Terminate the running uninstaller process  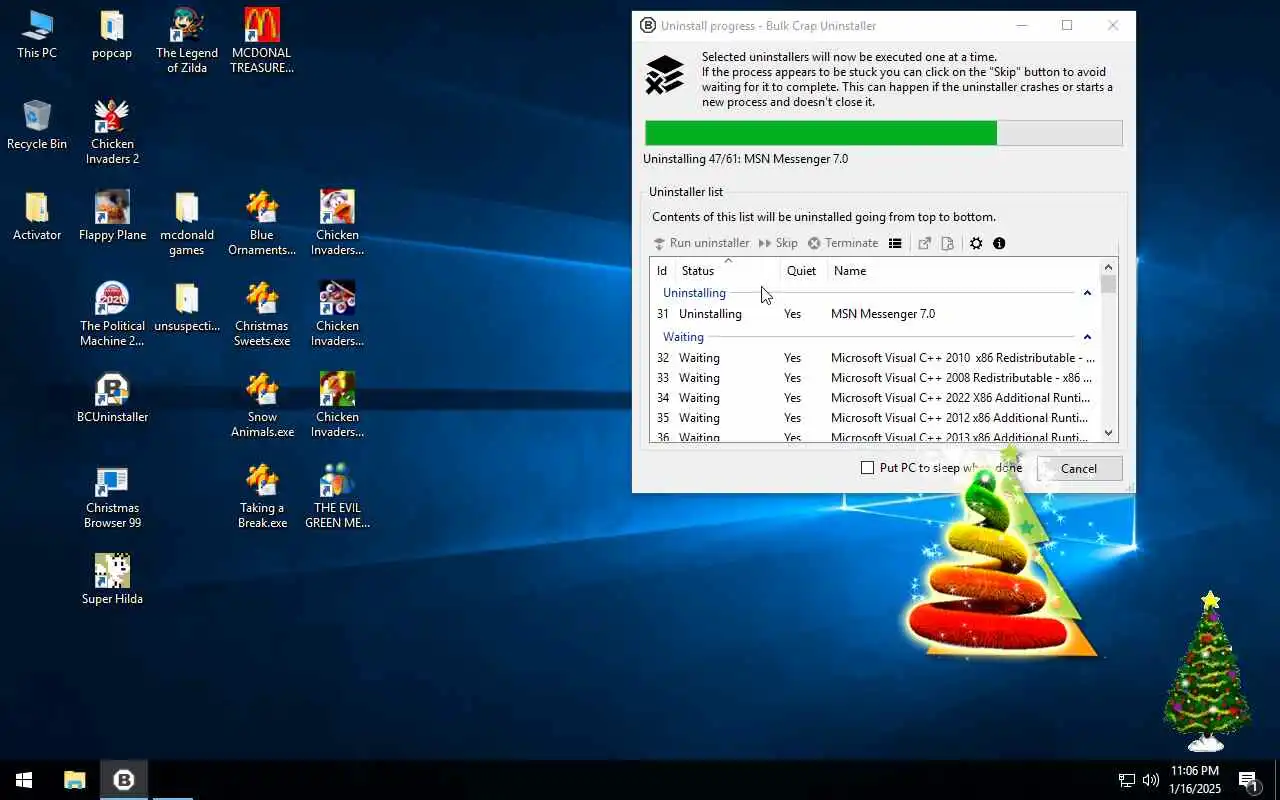click(x=843, y=243)
